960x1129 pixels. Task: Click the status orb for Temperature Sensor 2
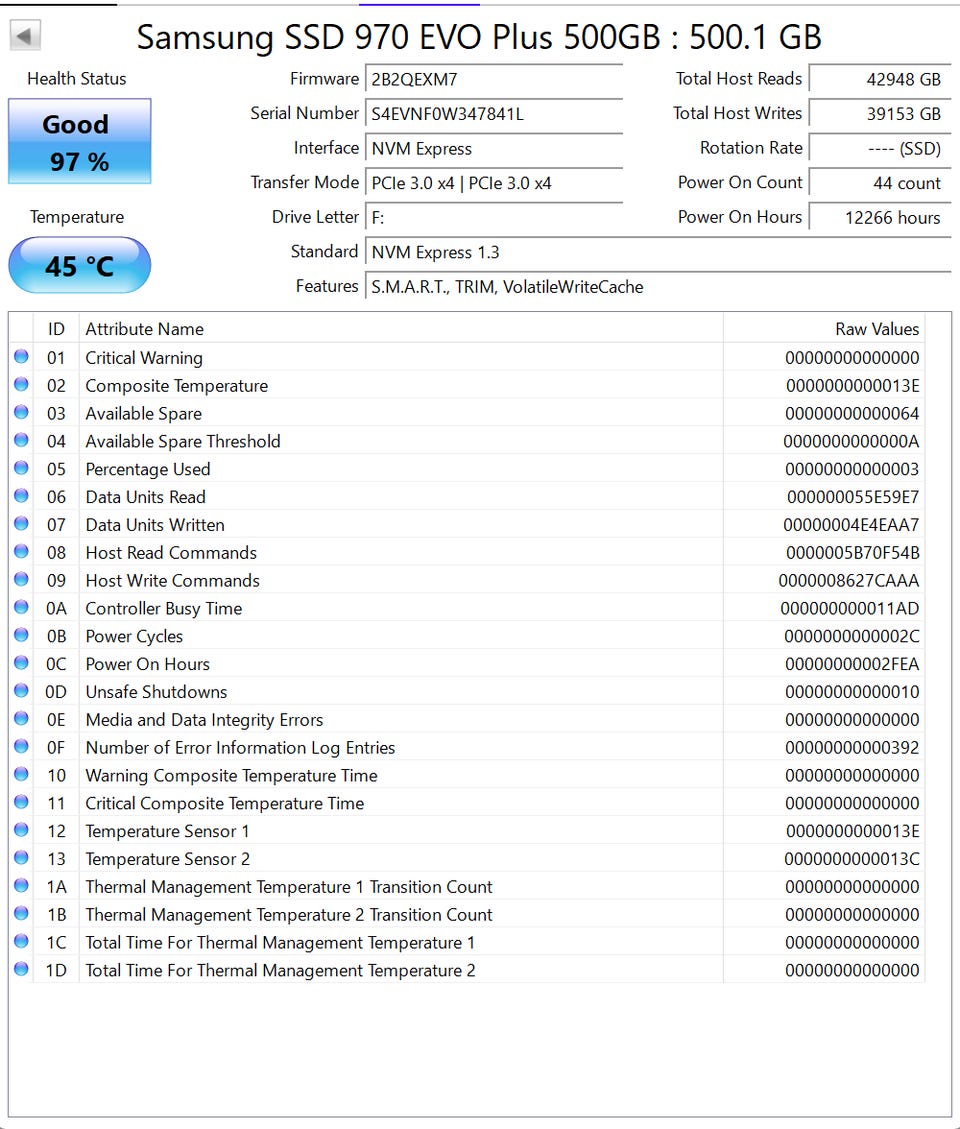[x=22, y=858]
